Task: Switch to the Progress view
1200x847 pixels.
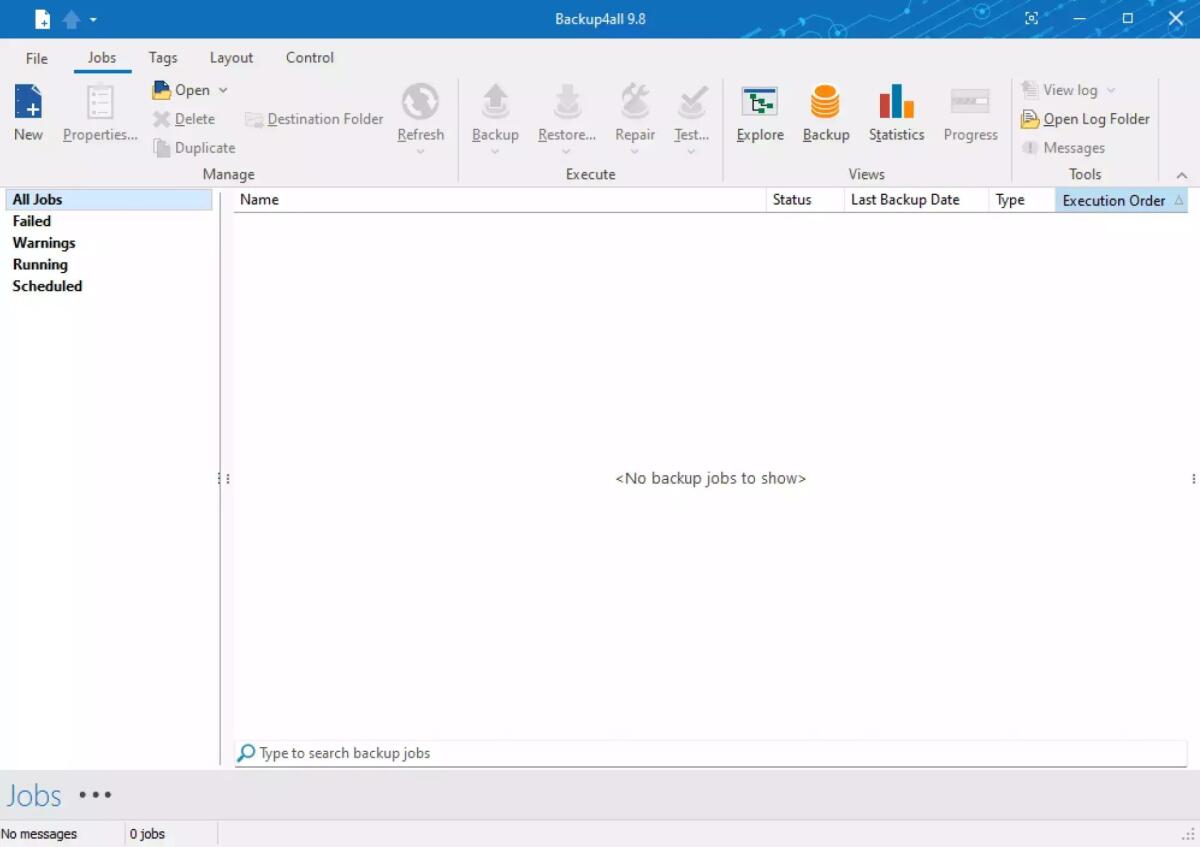Action: point(969,110)
